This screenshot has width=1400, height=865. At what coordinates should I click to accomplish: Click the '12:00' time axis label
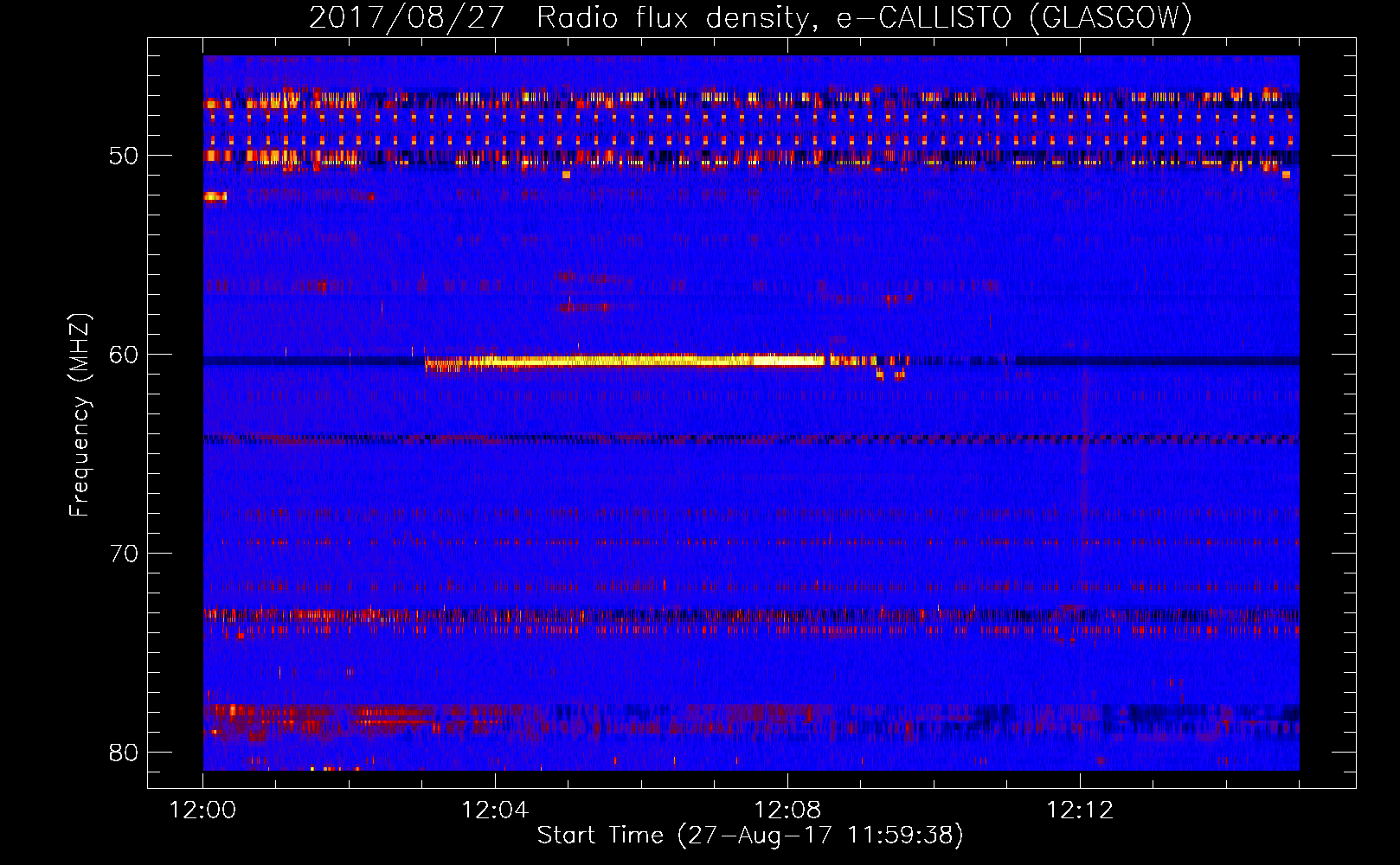tap(203, 811)
